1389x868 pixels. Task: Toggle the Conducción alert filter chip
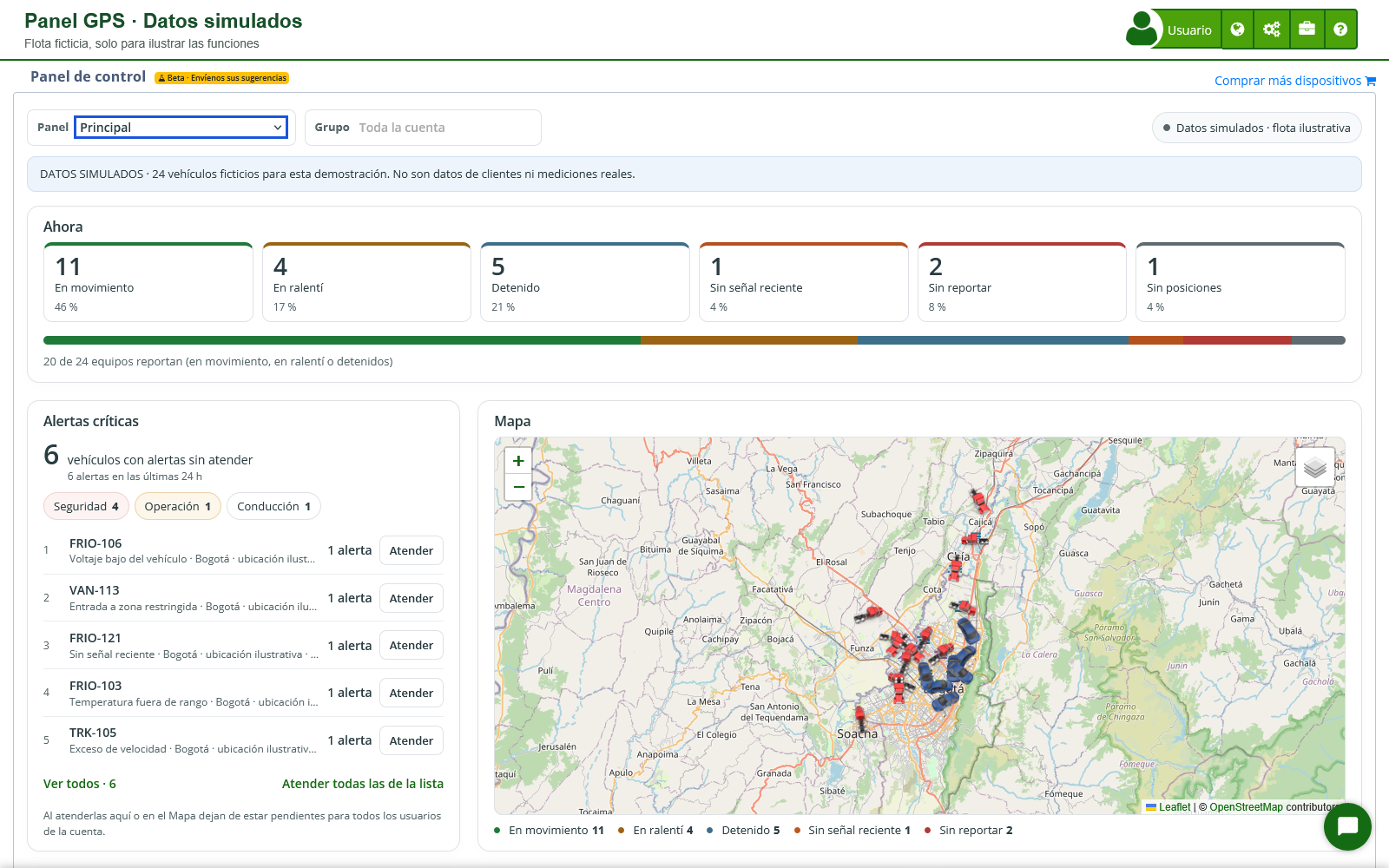click(273, 506)
